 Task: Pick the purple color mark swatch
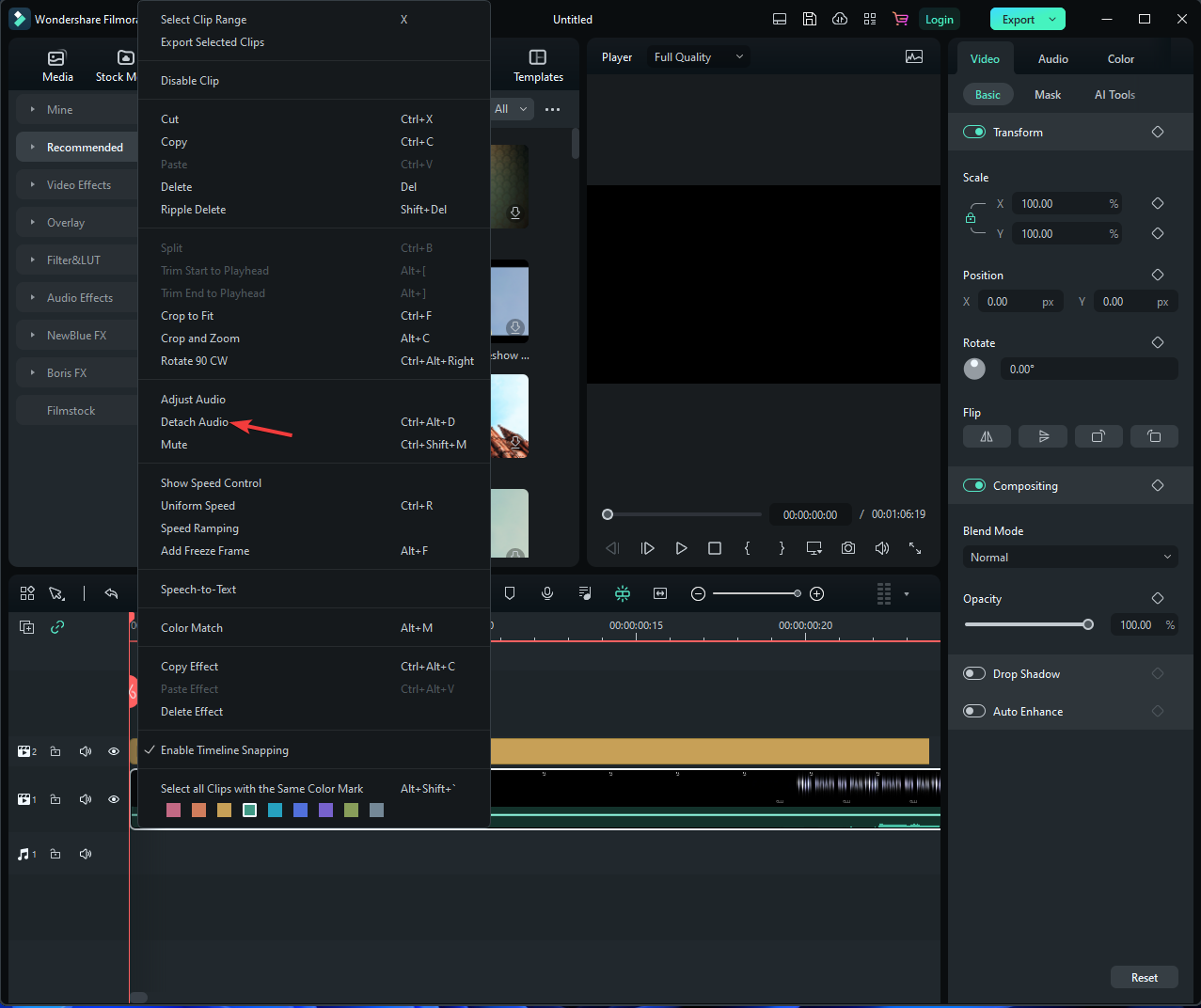325,811
